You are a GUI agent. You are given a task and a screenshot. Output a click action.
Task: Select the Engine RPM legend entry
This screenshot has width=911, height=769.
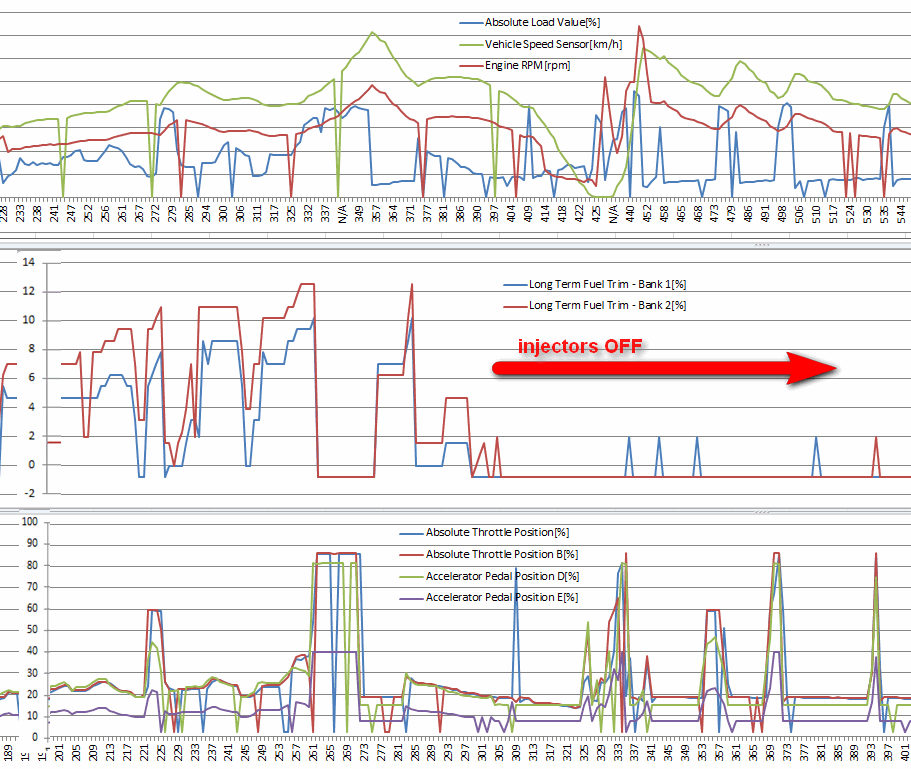515,66
